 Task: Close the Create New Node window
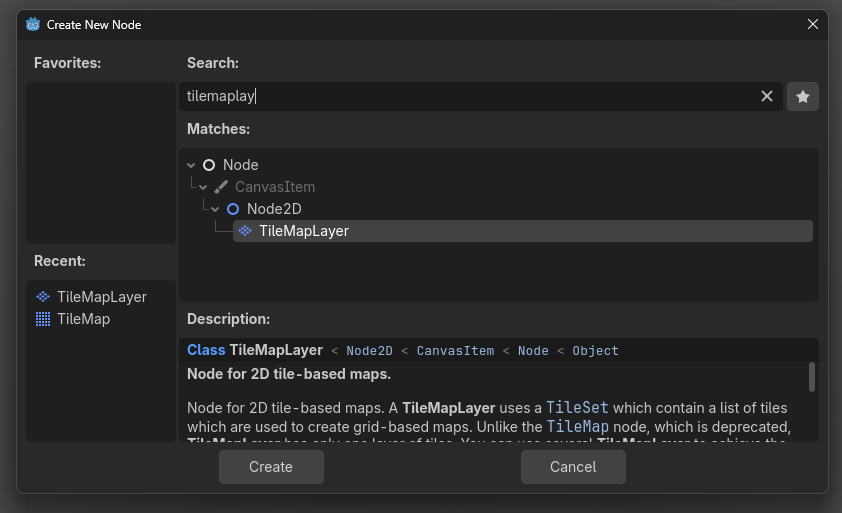coord(812,24)
